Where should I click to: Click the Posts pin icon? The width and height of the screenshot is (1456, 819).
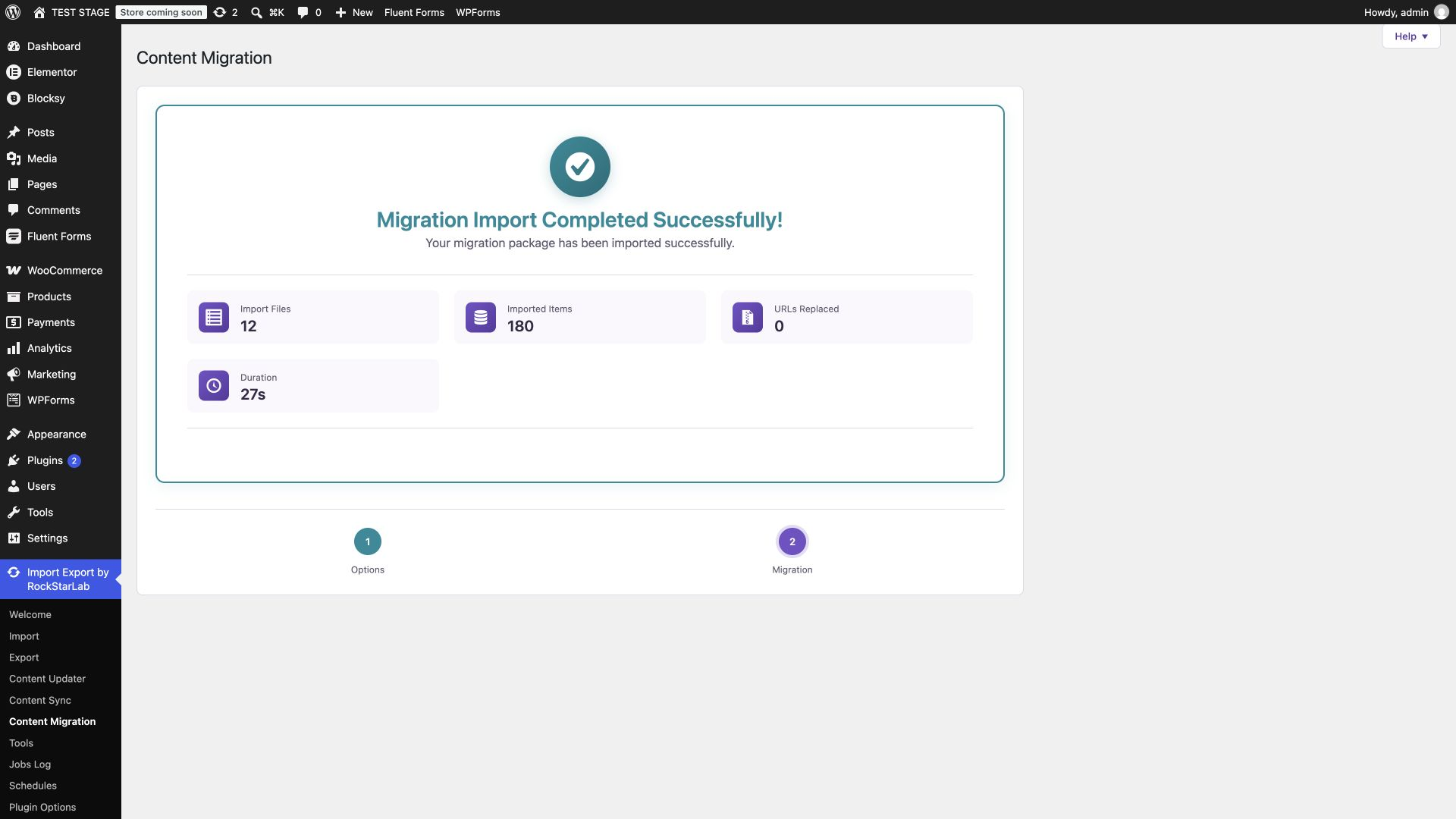13,133
